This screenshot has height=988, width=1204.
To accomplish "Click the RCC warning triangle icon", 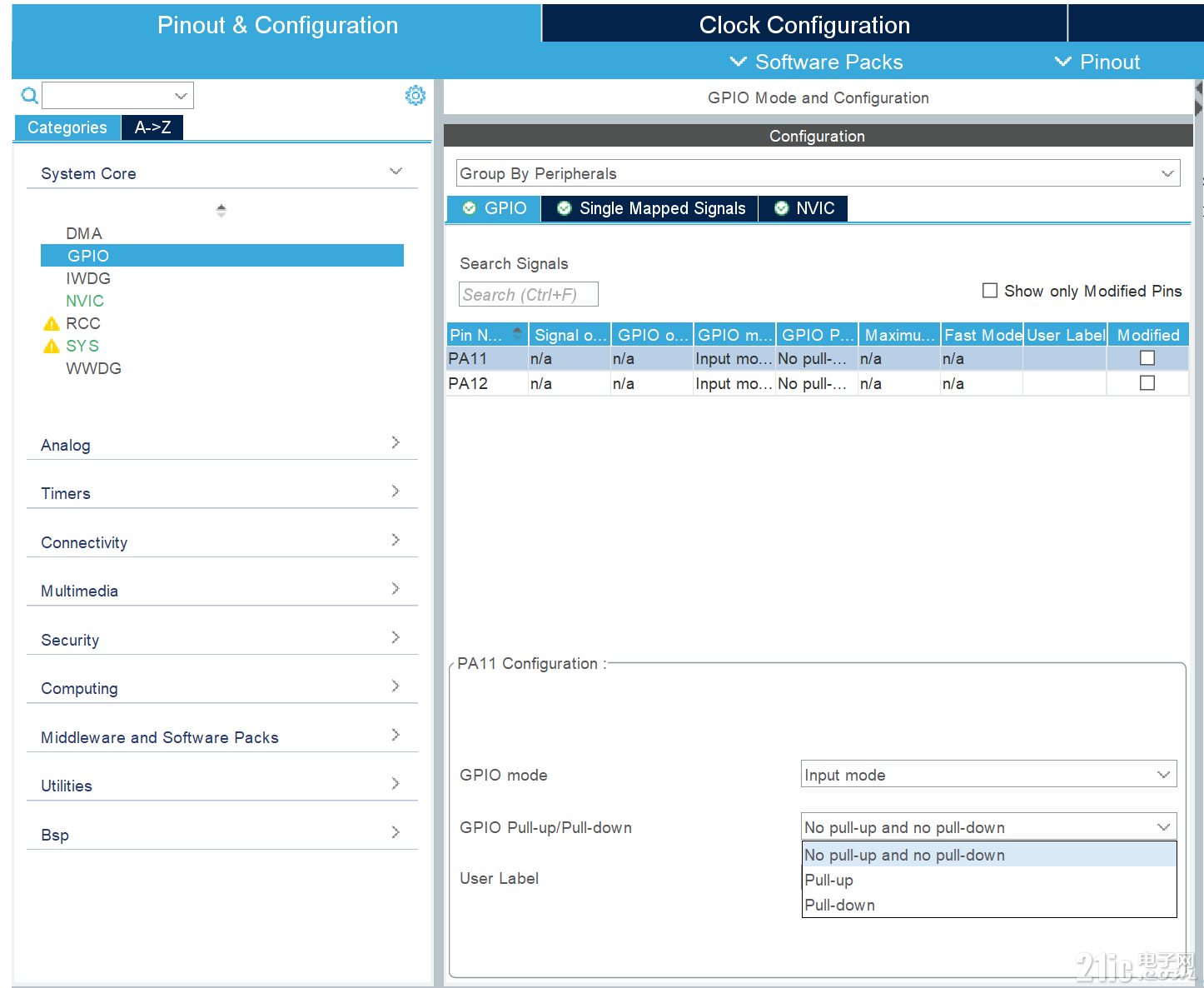I will tap(52, 323).
